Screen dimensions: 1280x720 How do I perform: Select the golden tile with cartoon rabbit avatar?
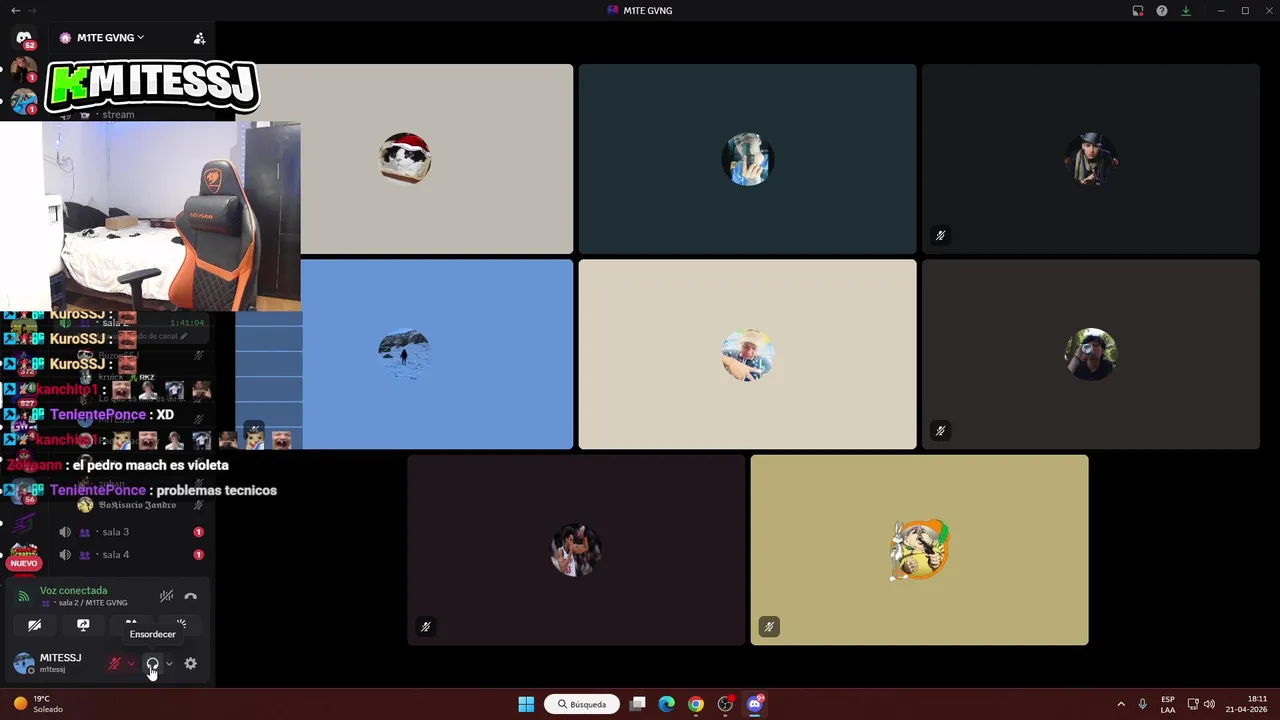coord(919,550)
